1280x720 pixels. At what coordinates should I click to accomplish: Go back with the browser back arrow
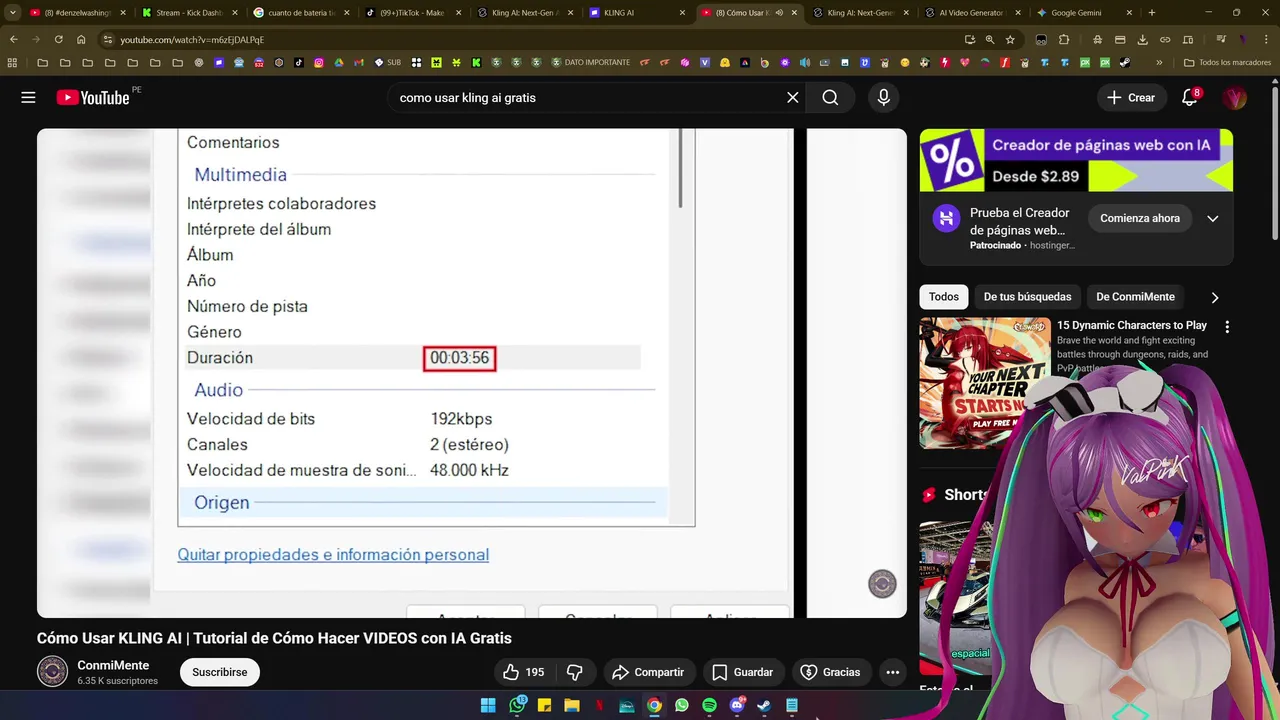click(x=14, y=39)
